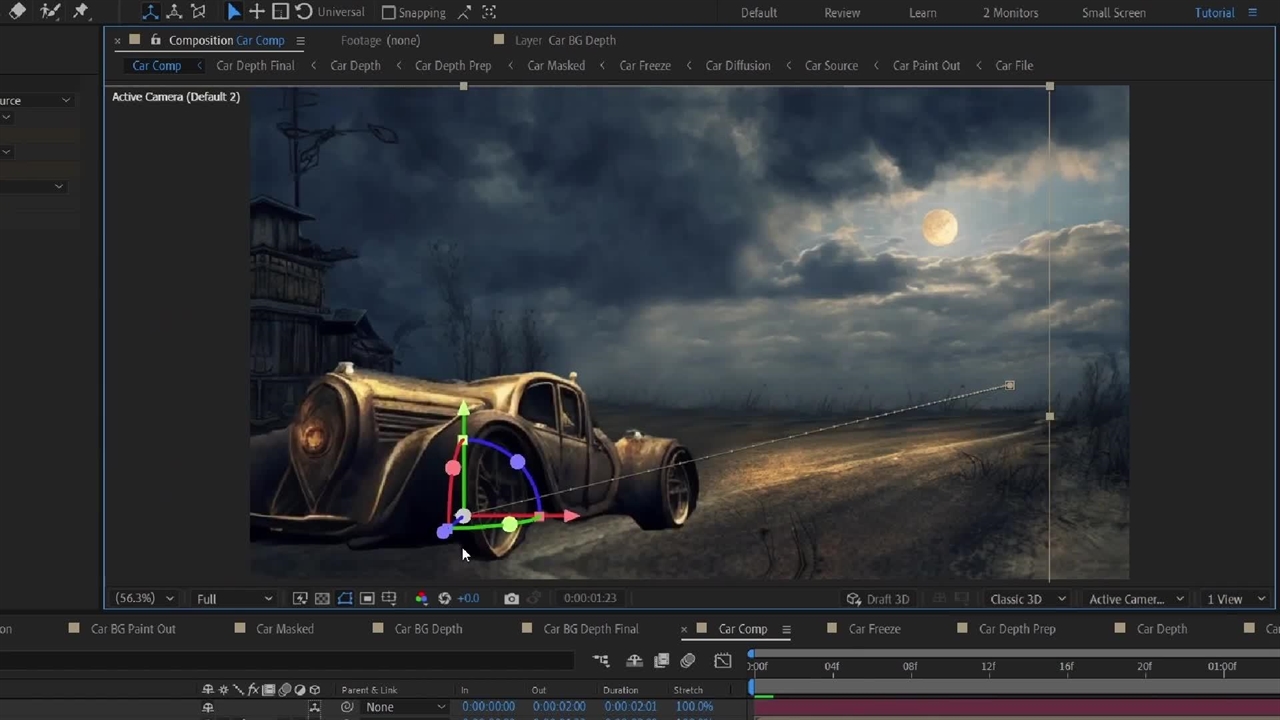Enable the Snapping checkbox

(x=389, y=13)
